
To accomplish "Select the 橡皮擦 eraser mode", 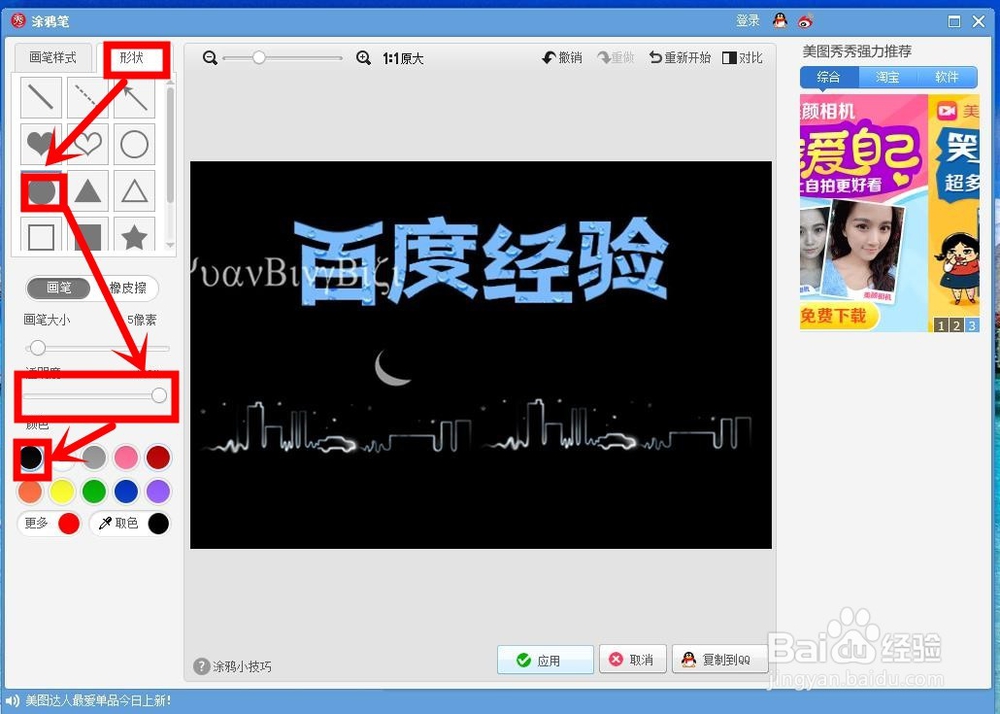I will (128, 288).
